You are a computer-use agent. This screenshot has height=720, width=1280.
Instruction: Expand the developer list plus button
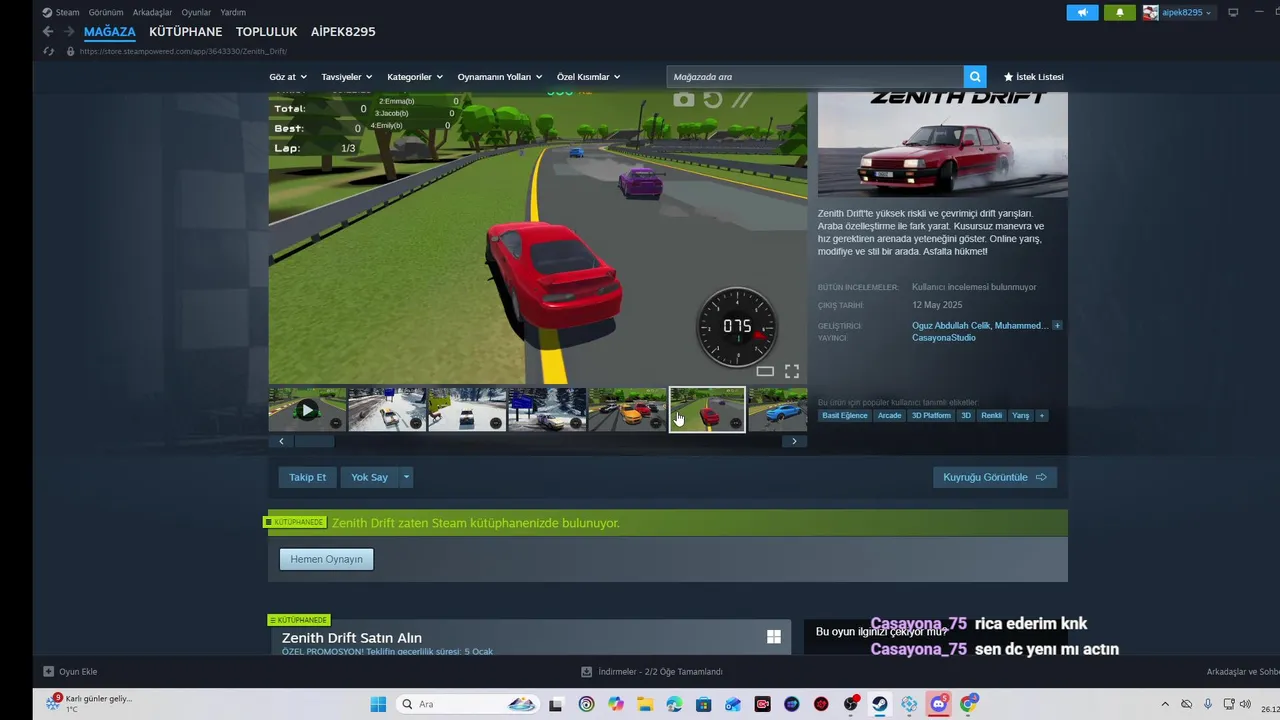[x=1057, y=326]
